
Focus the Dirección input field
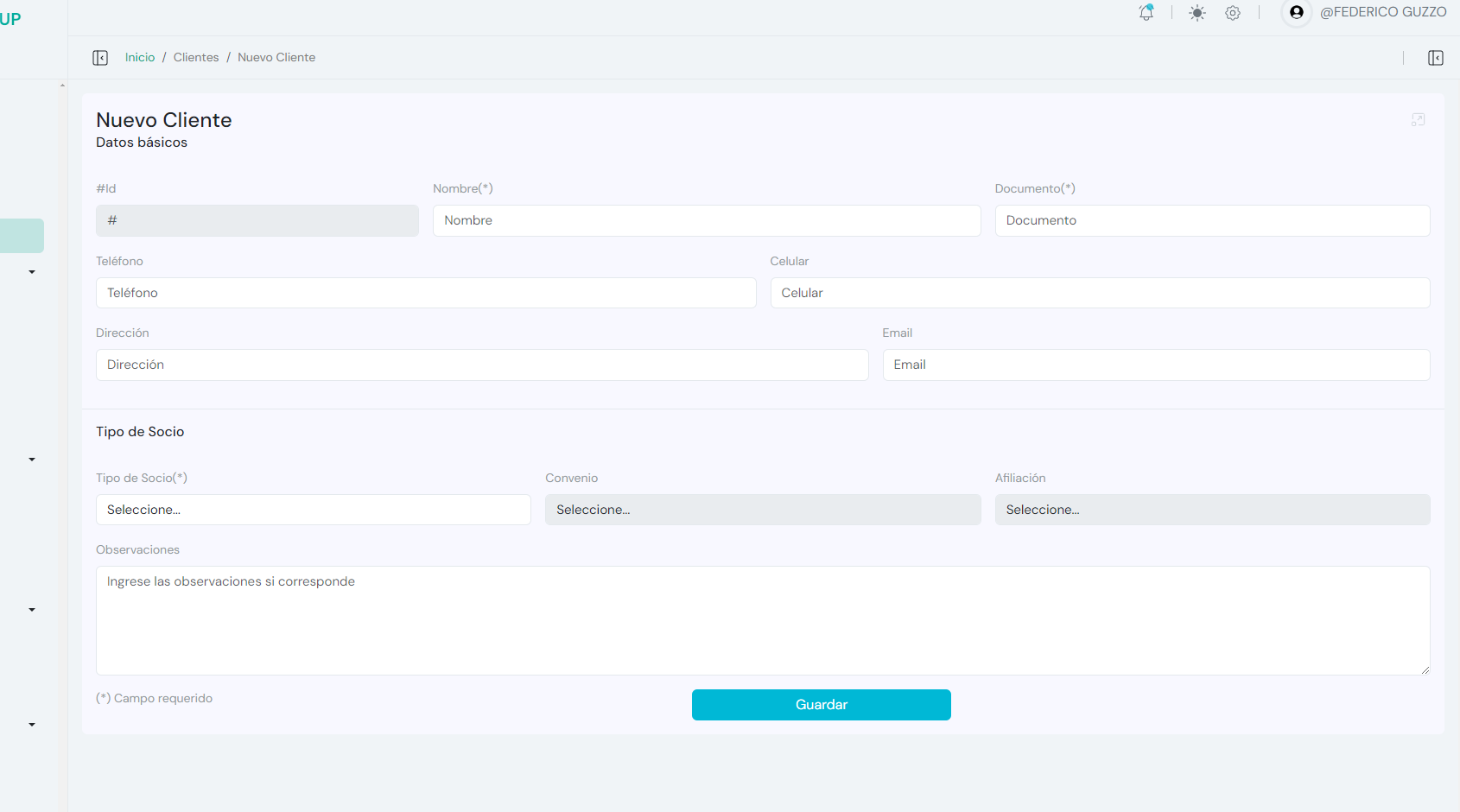click(x=482, y=365)
